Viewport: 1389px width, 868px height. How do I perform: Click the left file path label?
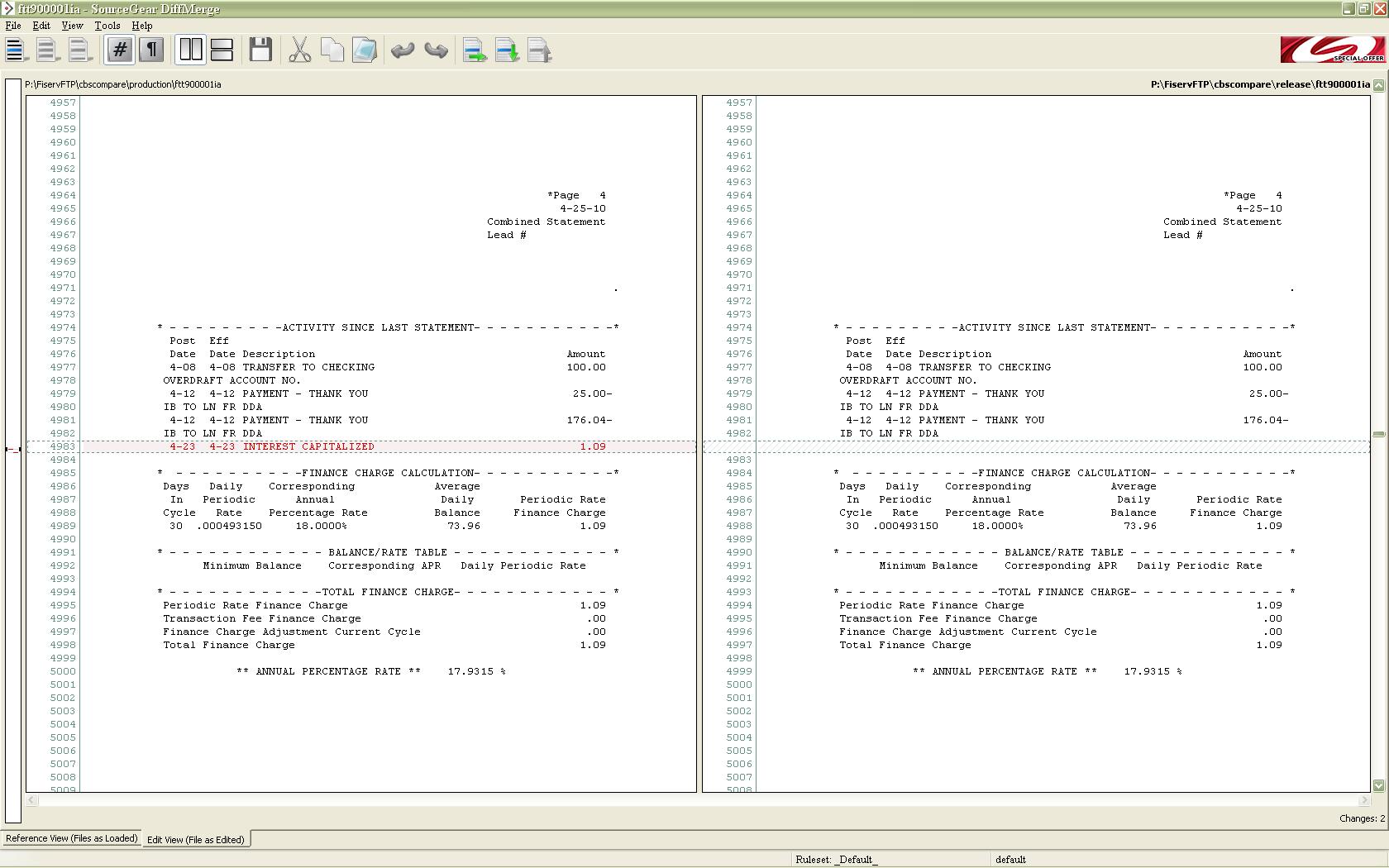point(123,84)
